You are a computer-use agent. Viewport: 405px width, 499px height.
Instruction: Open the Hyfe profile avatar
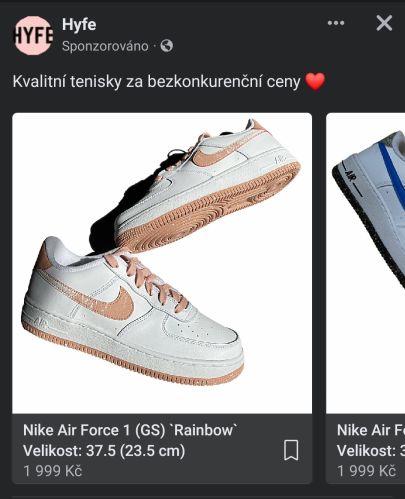click(33, 35)
